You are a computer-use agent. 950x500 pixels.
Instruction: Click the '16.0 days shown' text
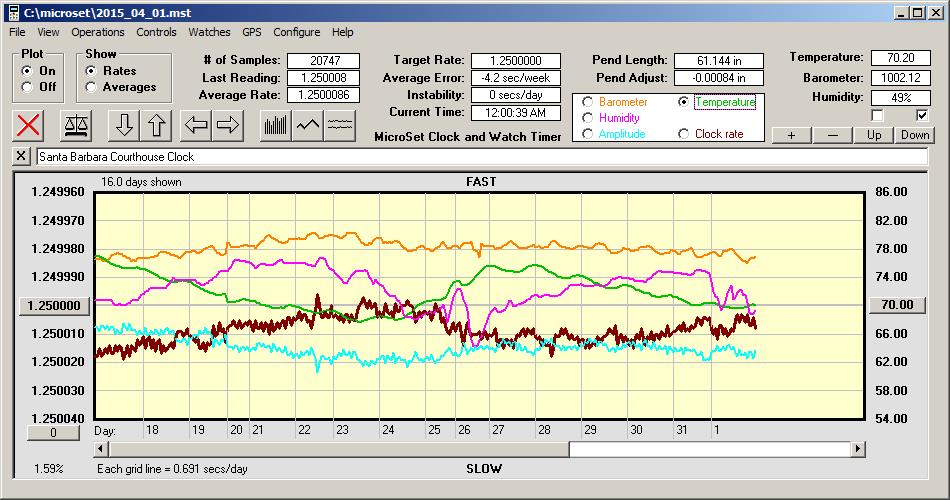point(141,182)
